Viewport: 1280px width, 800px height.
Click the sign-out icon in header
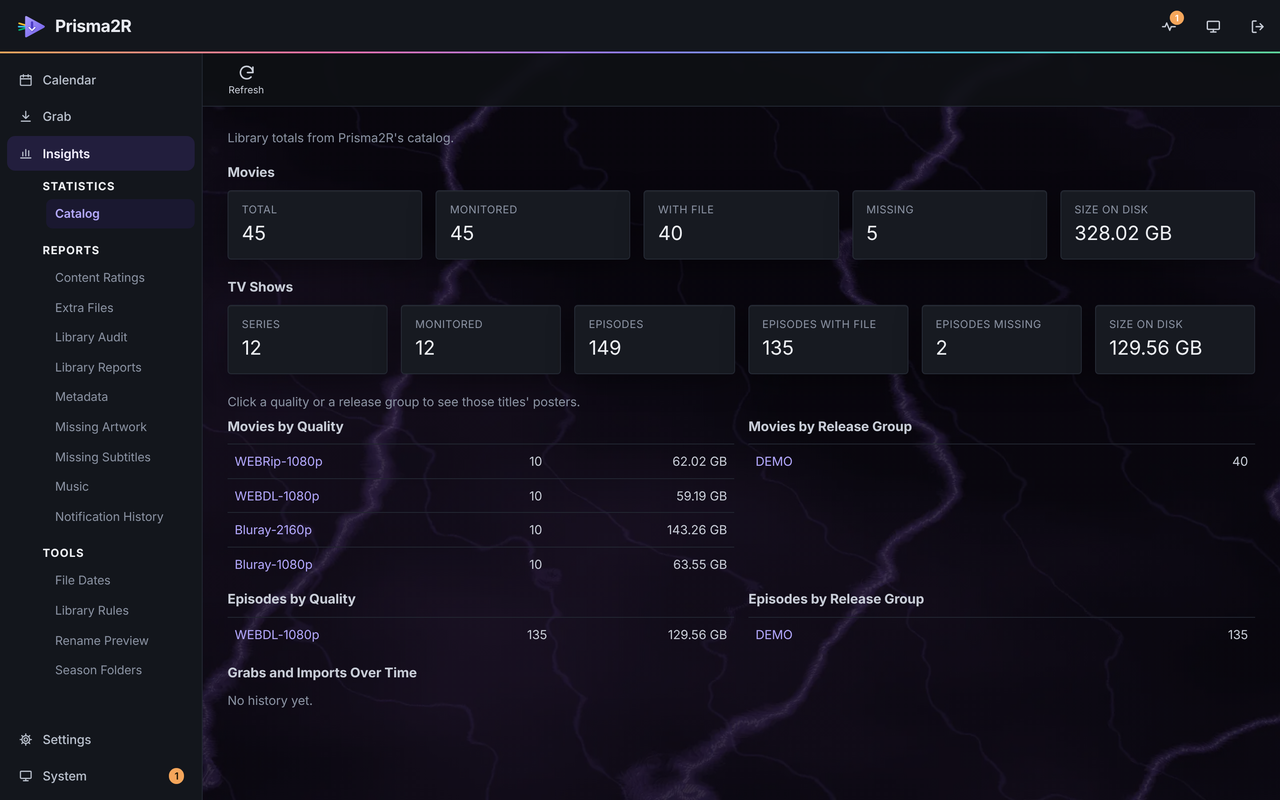tap(1257, 26)
